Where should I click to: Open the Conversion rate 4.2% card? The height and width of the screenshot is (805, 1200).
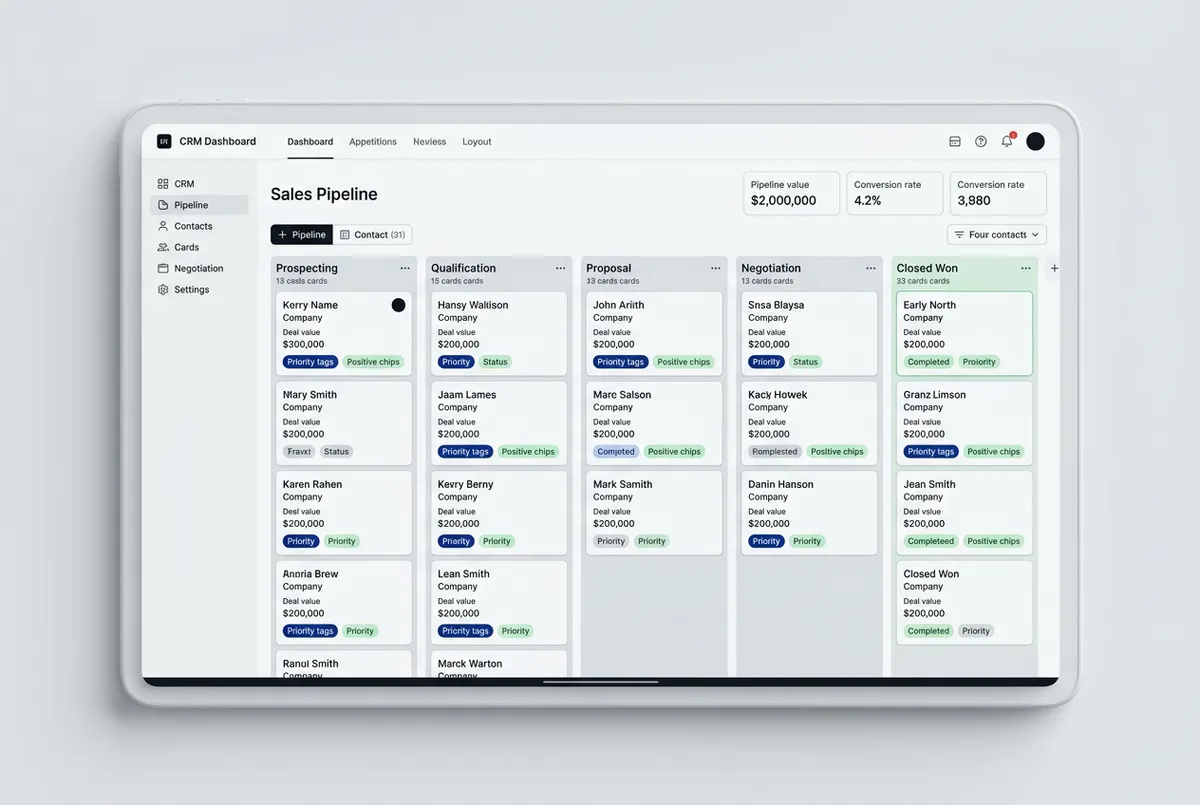[x=895, y=194]
